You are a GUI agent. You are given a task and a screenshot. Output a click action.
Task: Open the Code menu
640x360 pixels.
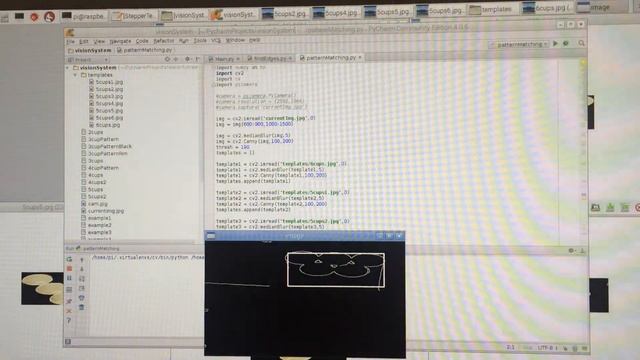(x=142, y=41)
